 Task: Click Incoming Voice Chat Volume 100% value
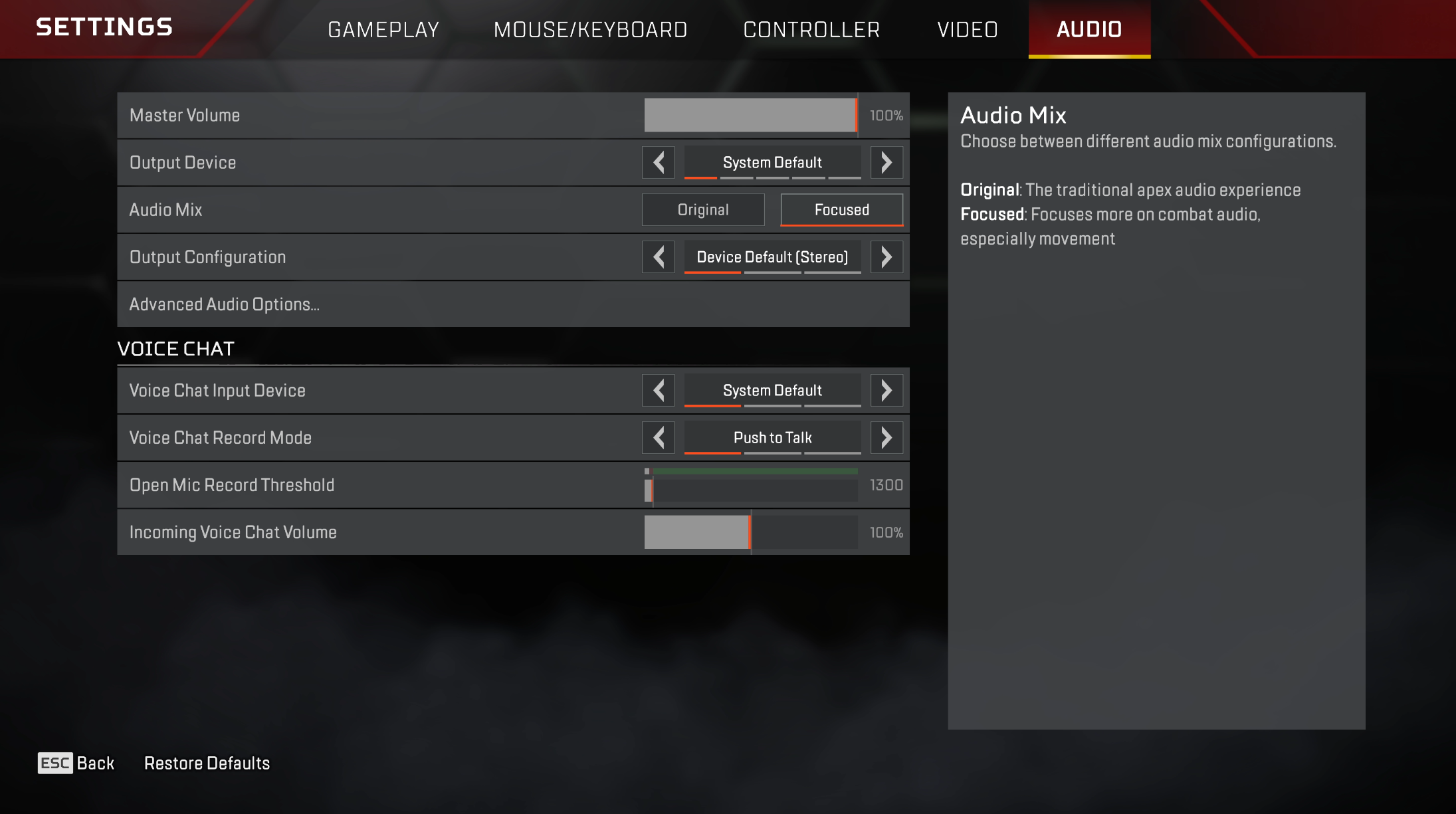coord(886,532)
